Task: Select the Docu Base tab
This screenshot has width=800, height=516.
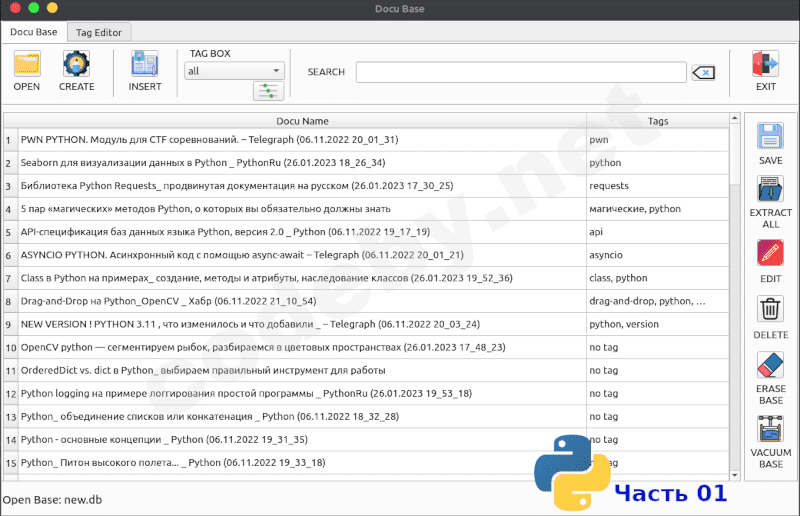Action: coord(34,32)
